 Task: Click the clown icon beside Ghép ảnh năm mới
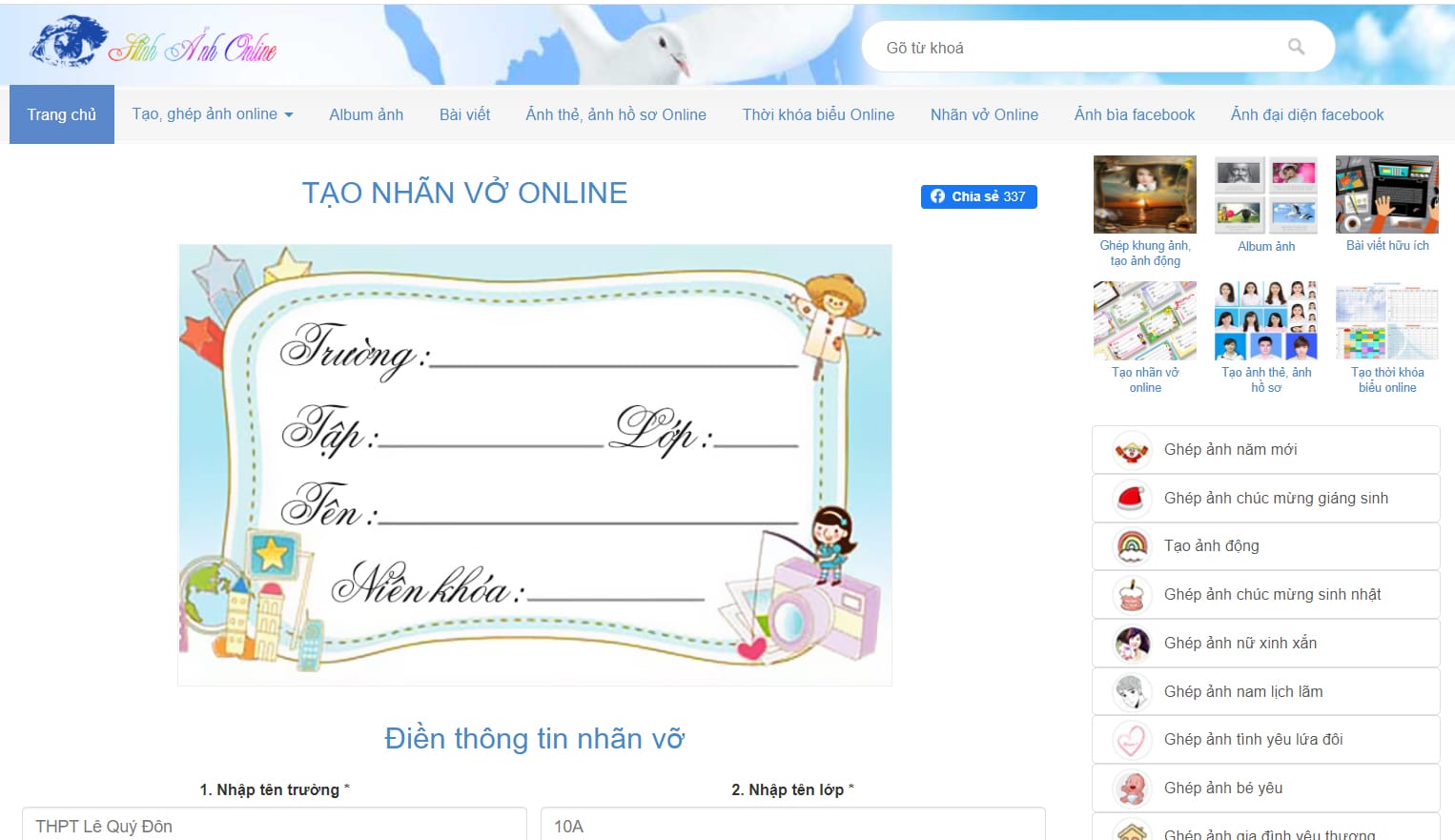coord(1129,449)
